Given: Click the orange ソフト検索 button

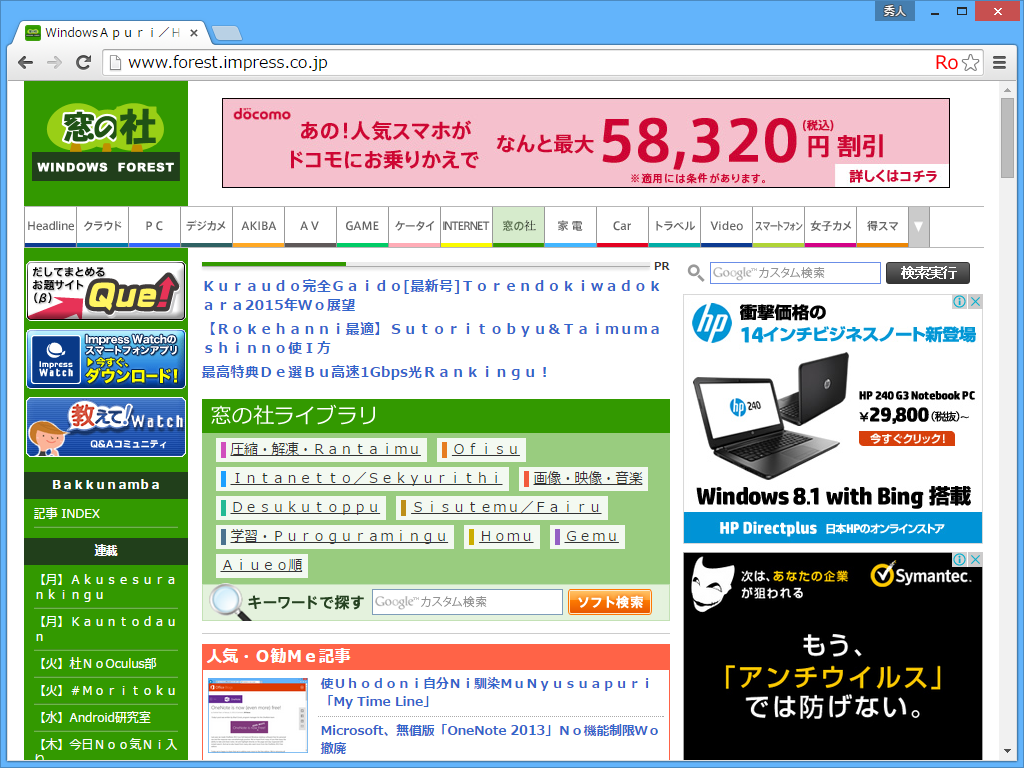Looking at the screenshot, I should point(609,601).
